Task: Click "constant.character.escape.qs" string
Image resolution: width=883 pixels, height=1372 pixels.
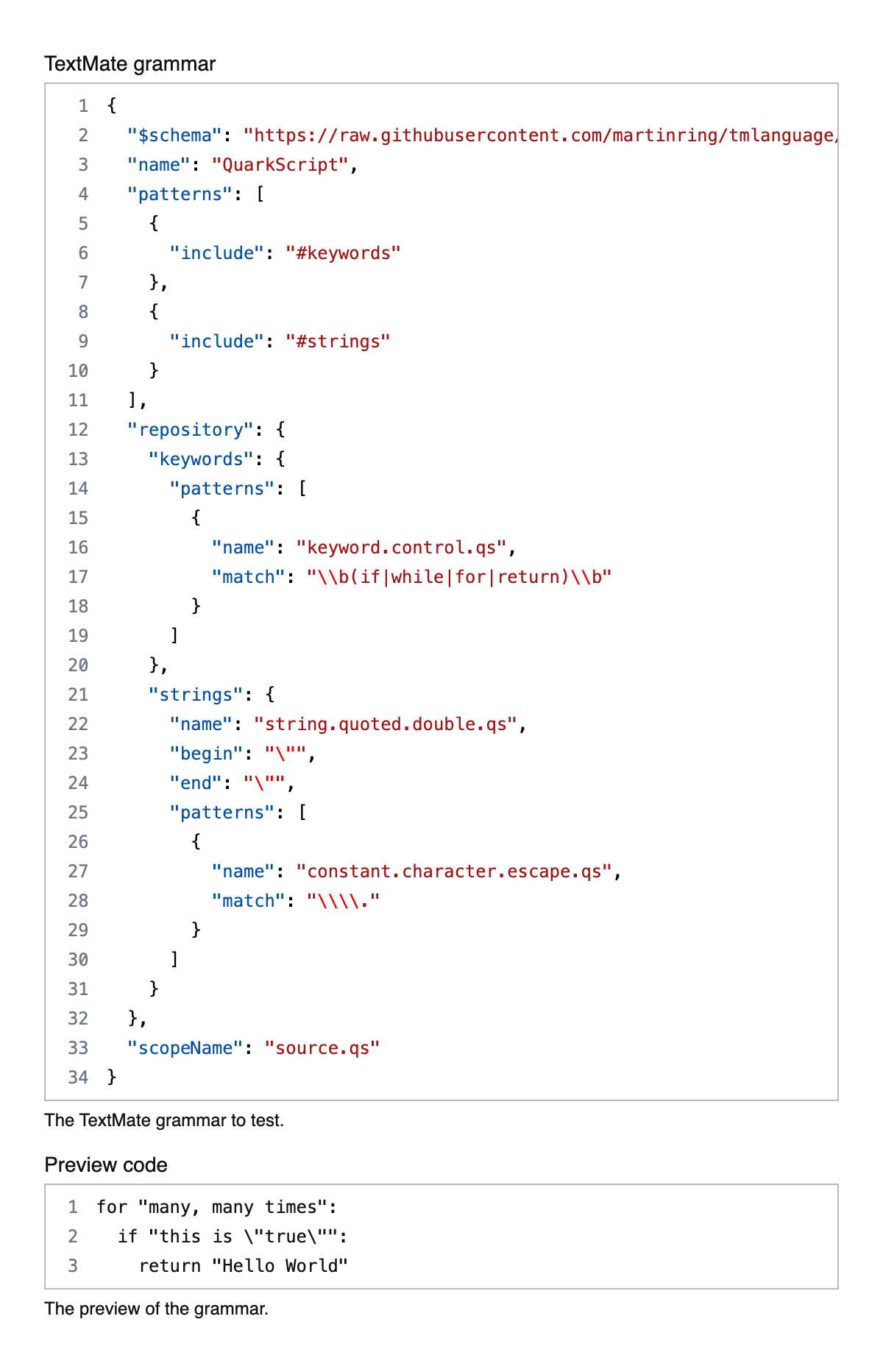Action: [454, 871]
